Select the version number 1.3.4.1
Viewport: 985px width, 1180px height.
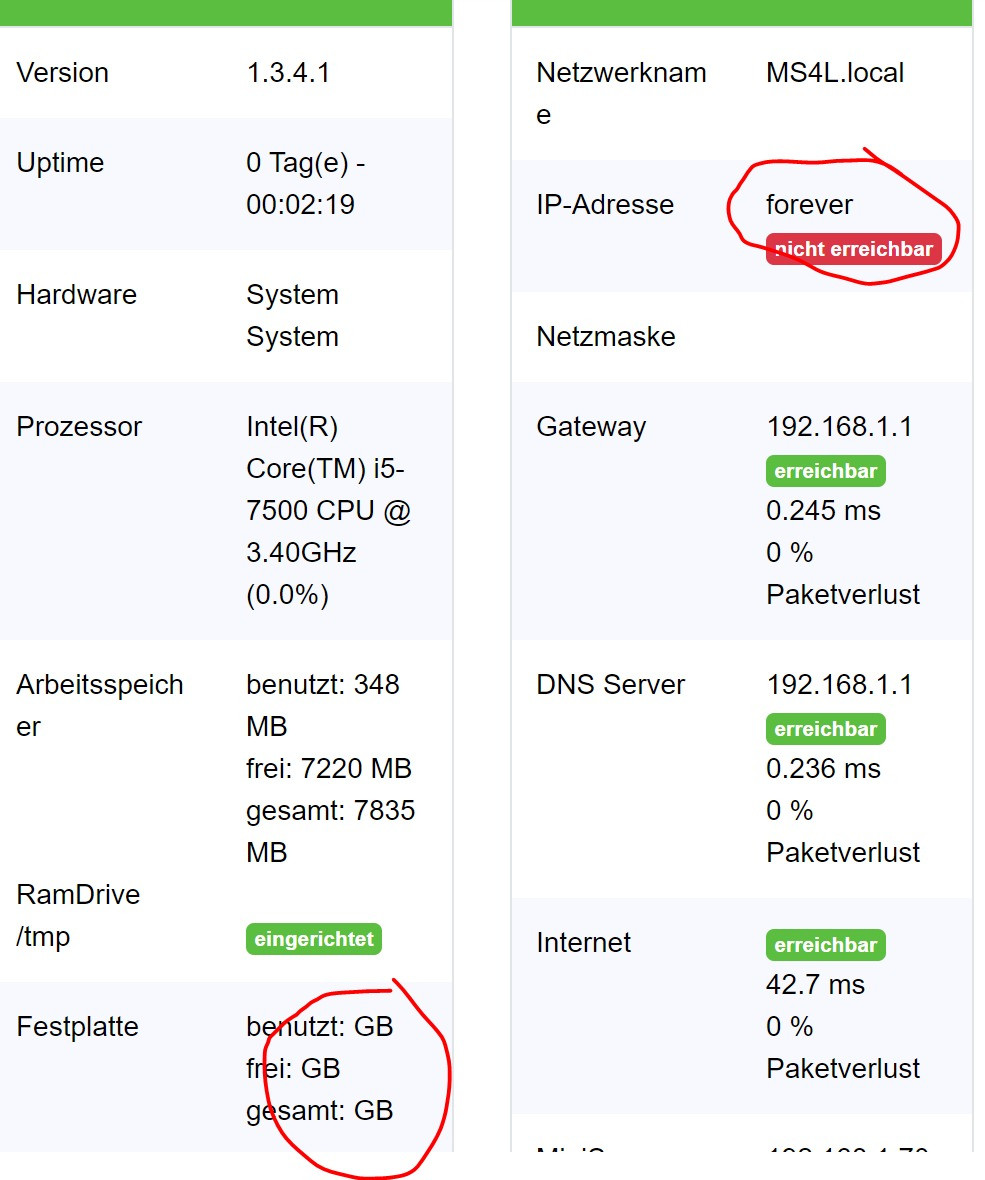pos(288,73)
